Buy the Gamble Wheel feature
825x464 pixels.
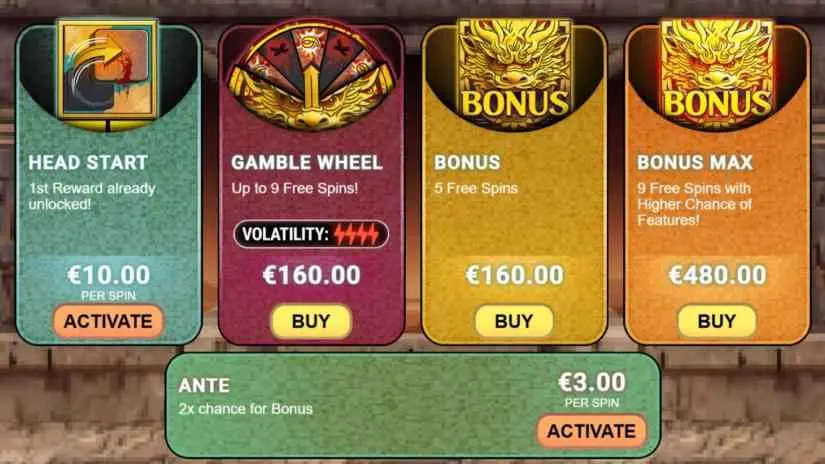[x=311, y=321]
